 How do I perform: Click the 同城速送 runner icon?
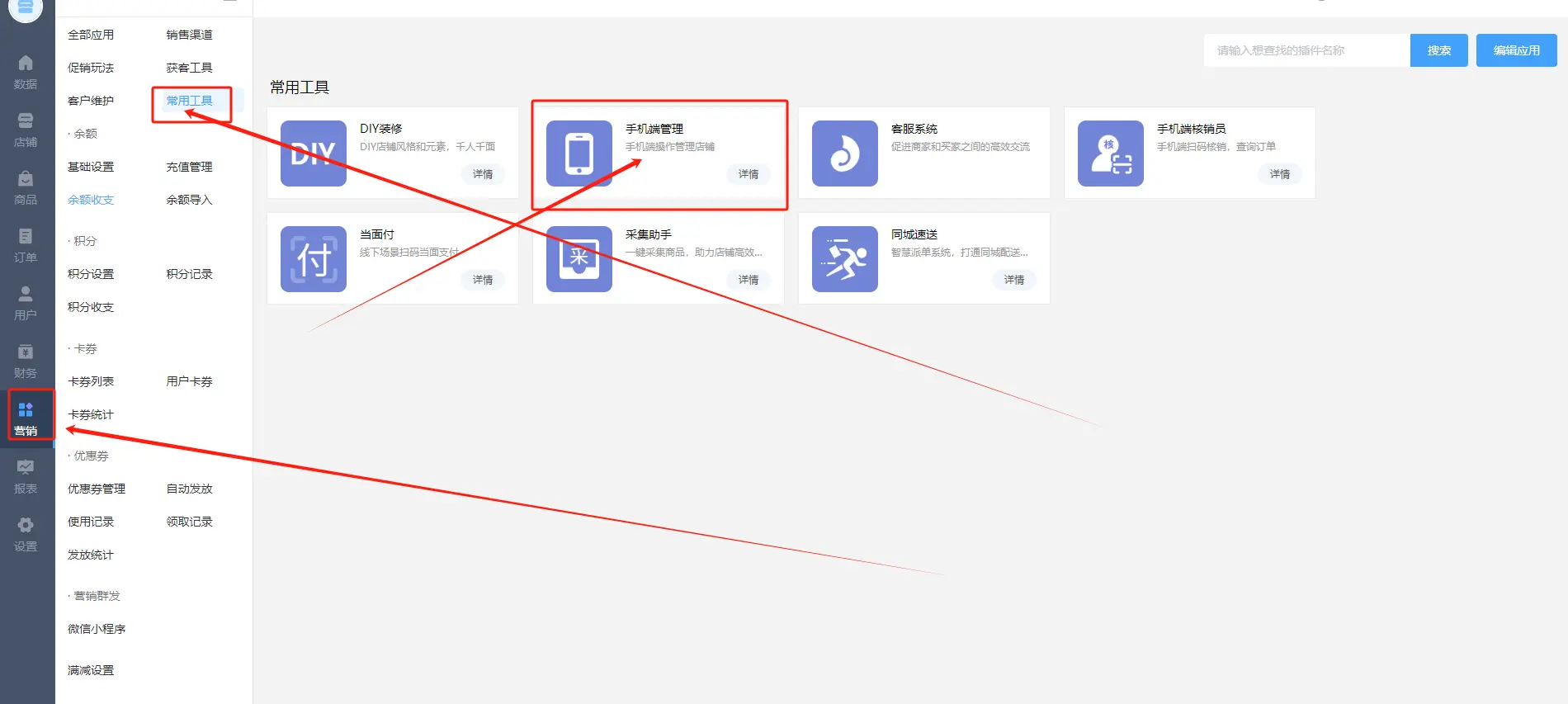(x=845, y=259)
